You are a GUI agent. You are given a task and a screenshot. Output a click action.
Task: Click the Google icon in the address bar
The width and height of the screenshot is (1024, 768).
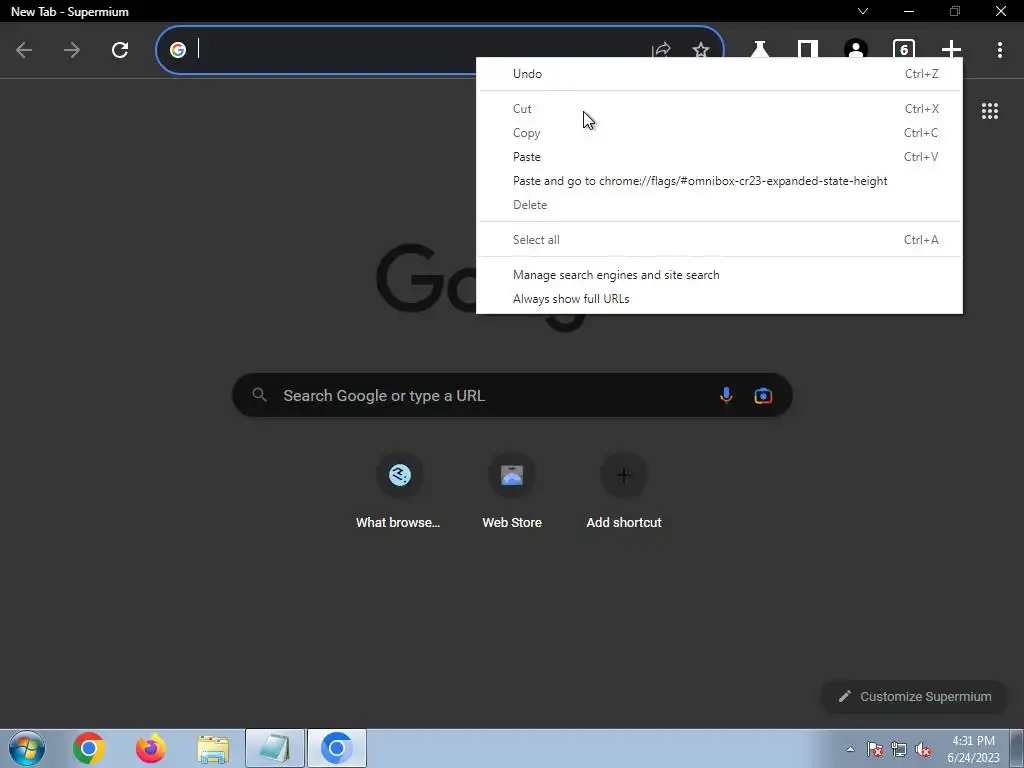(178, 50)
